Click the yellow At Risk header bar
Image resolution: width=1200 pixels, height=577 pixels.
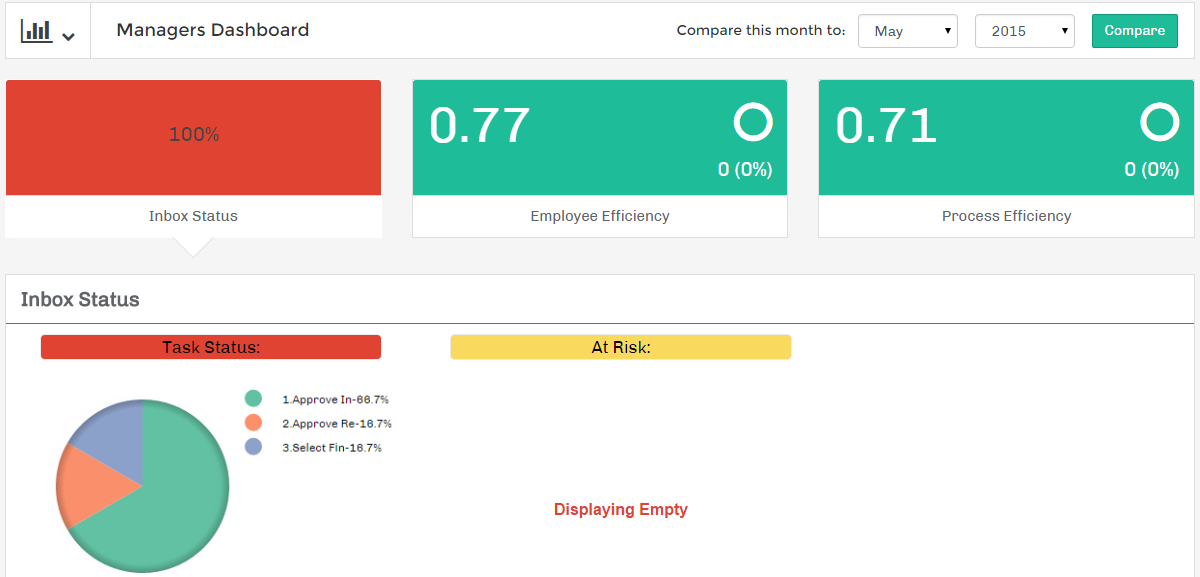pos(621,347)
